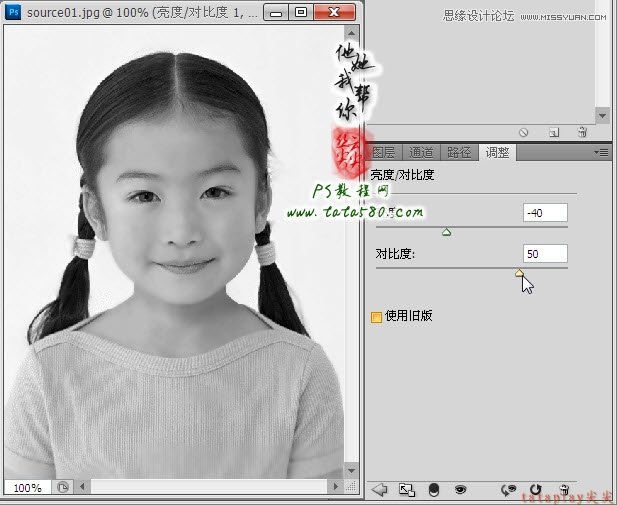Reset adjustment to defaults

coord(535,490)
